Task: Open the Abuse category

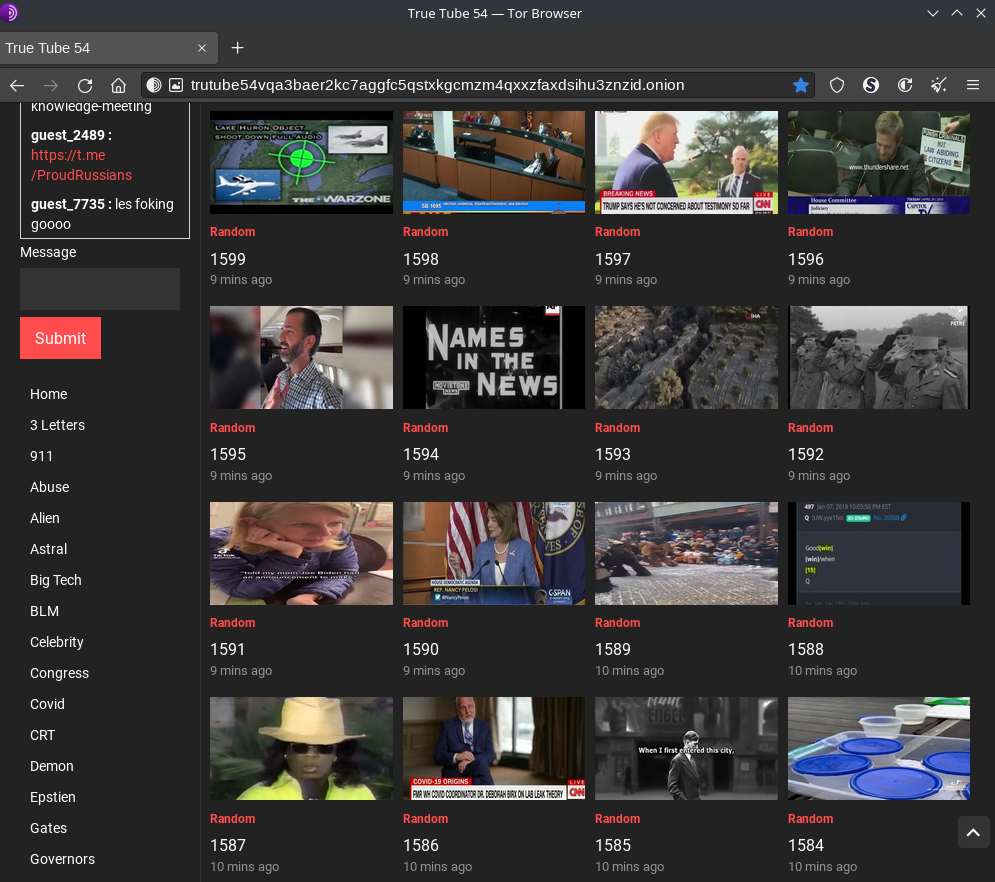Action: coord(49,487)
